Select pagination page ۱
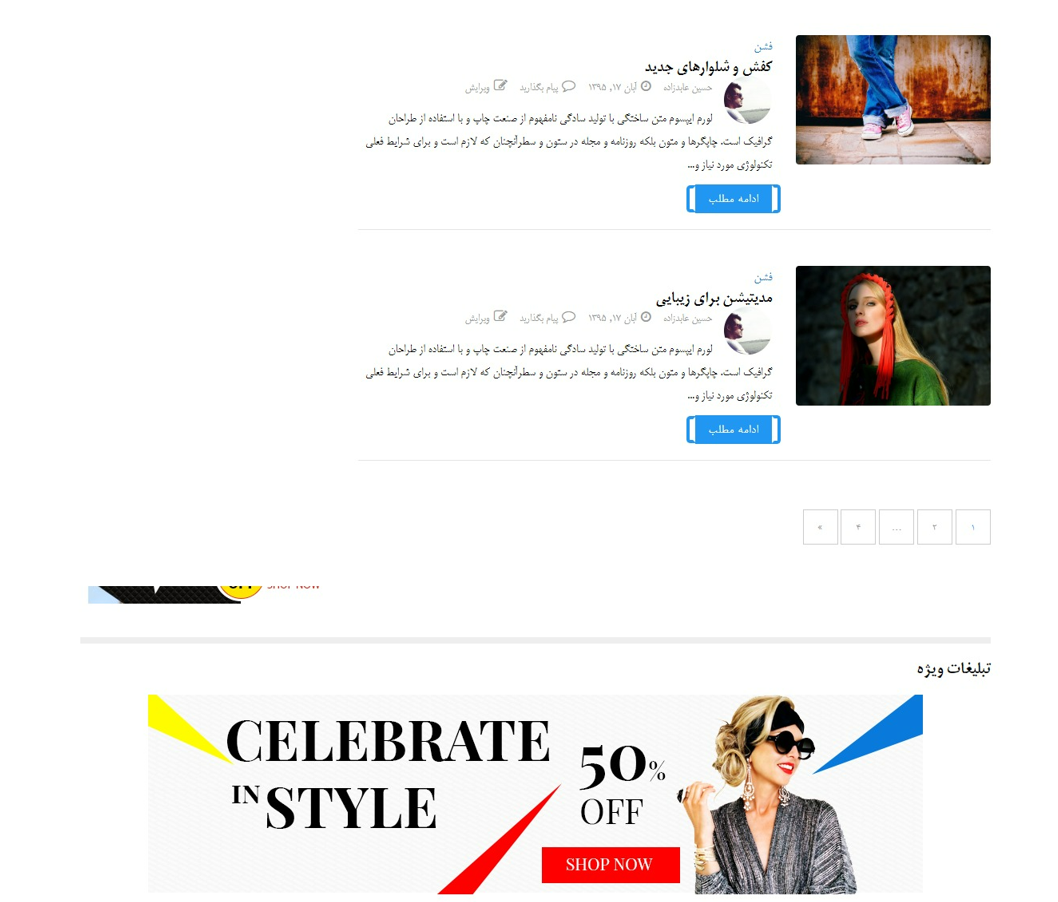Screen dimensions: 1058x902 point(973,527)
